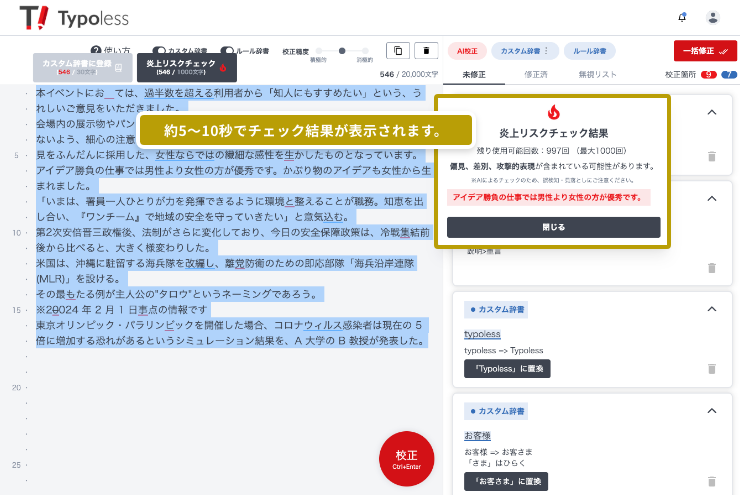The height and width of the screenshot is (495, 740).
Task: Open the 使い方 help guide
Action: (110, 50)
